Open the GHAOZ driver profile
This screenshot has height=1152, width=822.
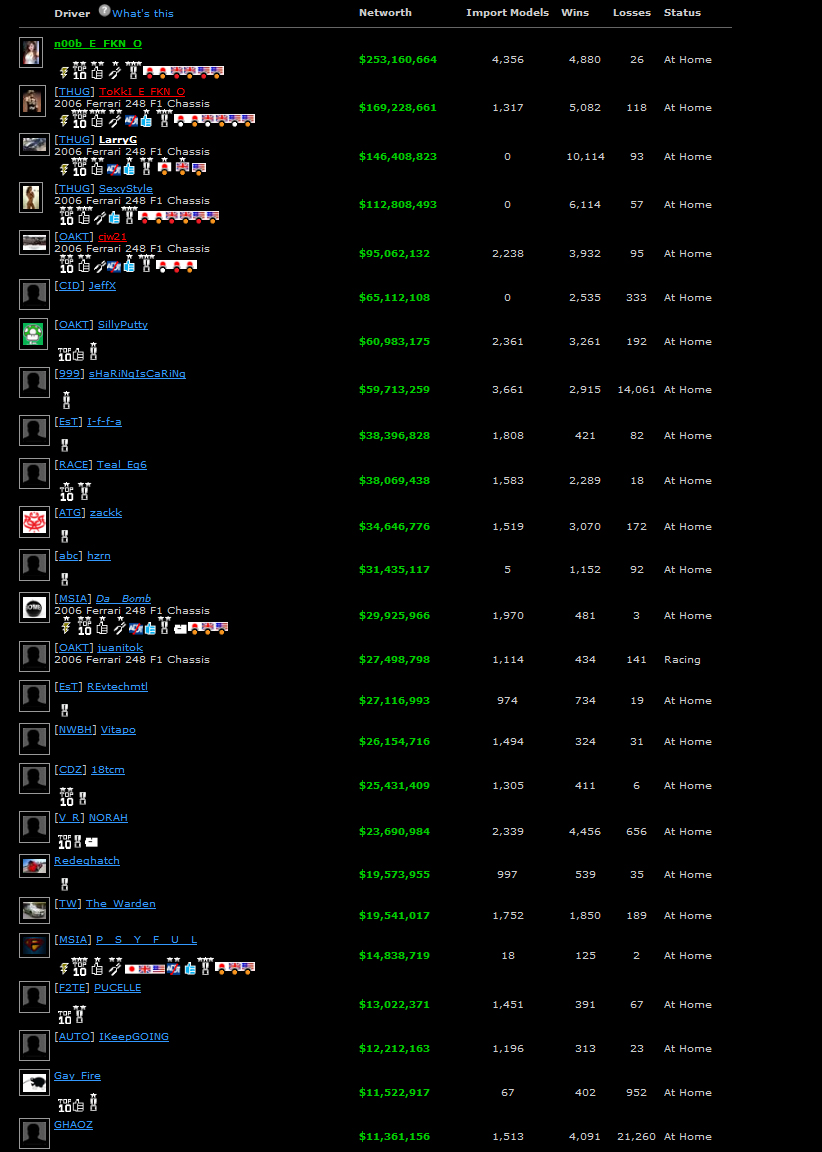click(x=73, y=1124)
